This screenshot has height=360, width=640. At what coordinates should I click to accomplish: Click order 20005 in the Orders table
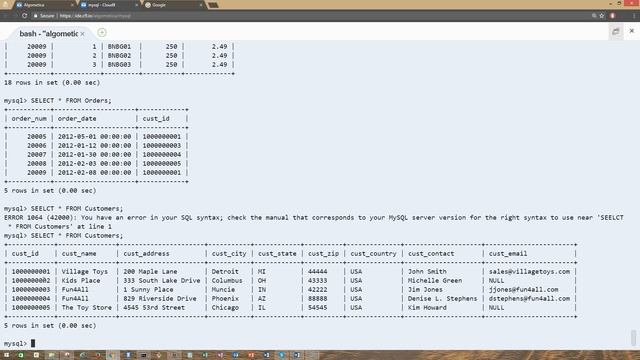[x=37, y=137]
